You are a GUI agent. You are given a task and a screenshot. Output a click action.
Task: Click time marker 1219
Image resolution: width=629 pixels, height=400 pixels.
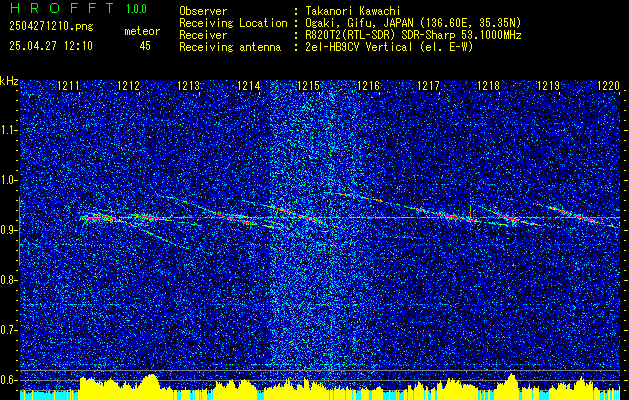pos(548,86)
